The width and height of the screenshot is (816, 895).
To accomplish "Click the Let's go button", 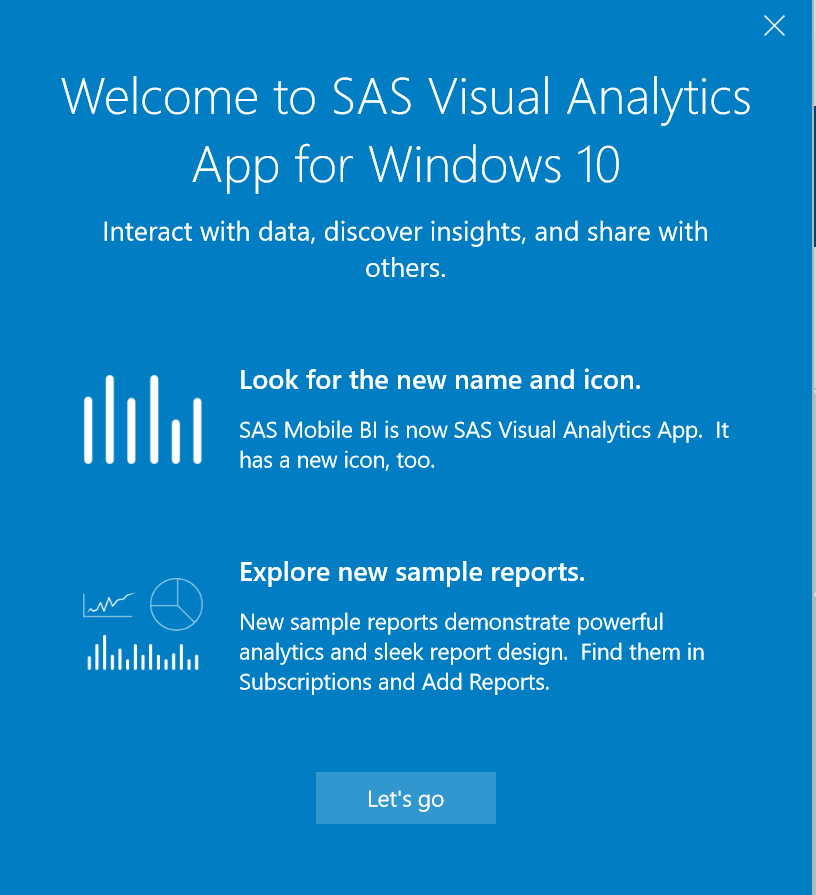I will pos(405,798).
